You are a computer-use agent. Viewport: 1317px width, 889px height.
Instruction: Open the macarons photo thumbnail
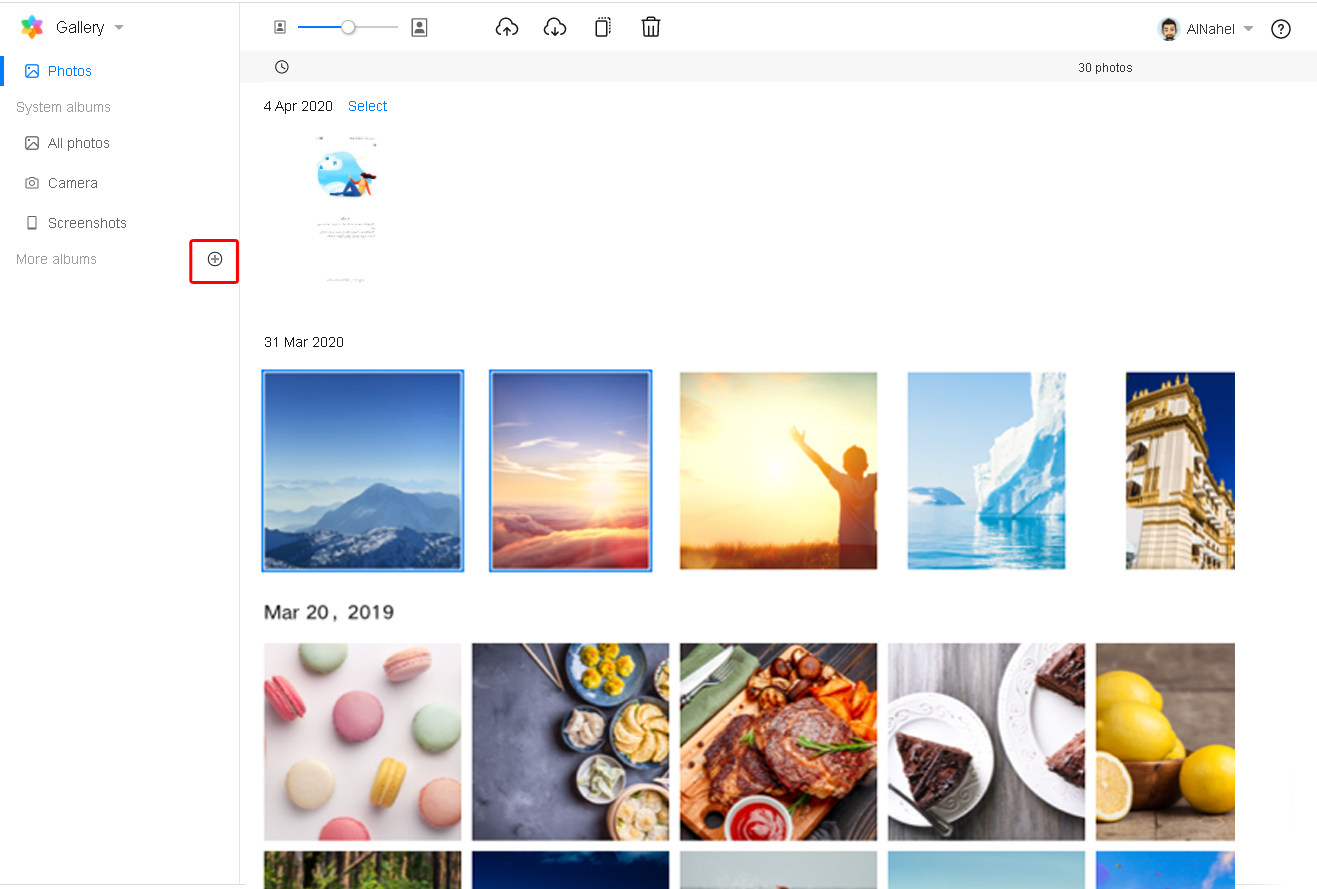362,741
